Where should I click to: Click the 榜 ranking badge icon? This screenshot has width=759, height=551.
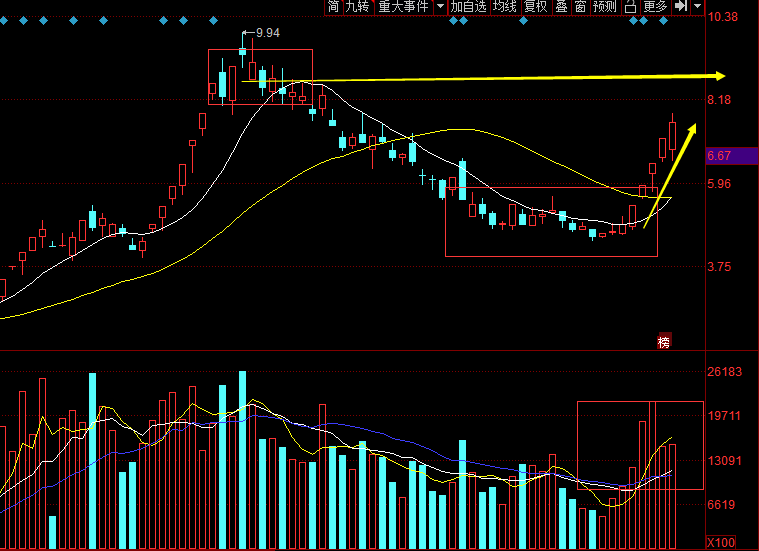[x=664, y=342]
